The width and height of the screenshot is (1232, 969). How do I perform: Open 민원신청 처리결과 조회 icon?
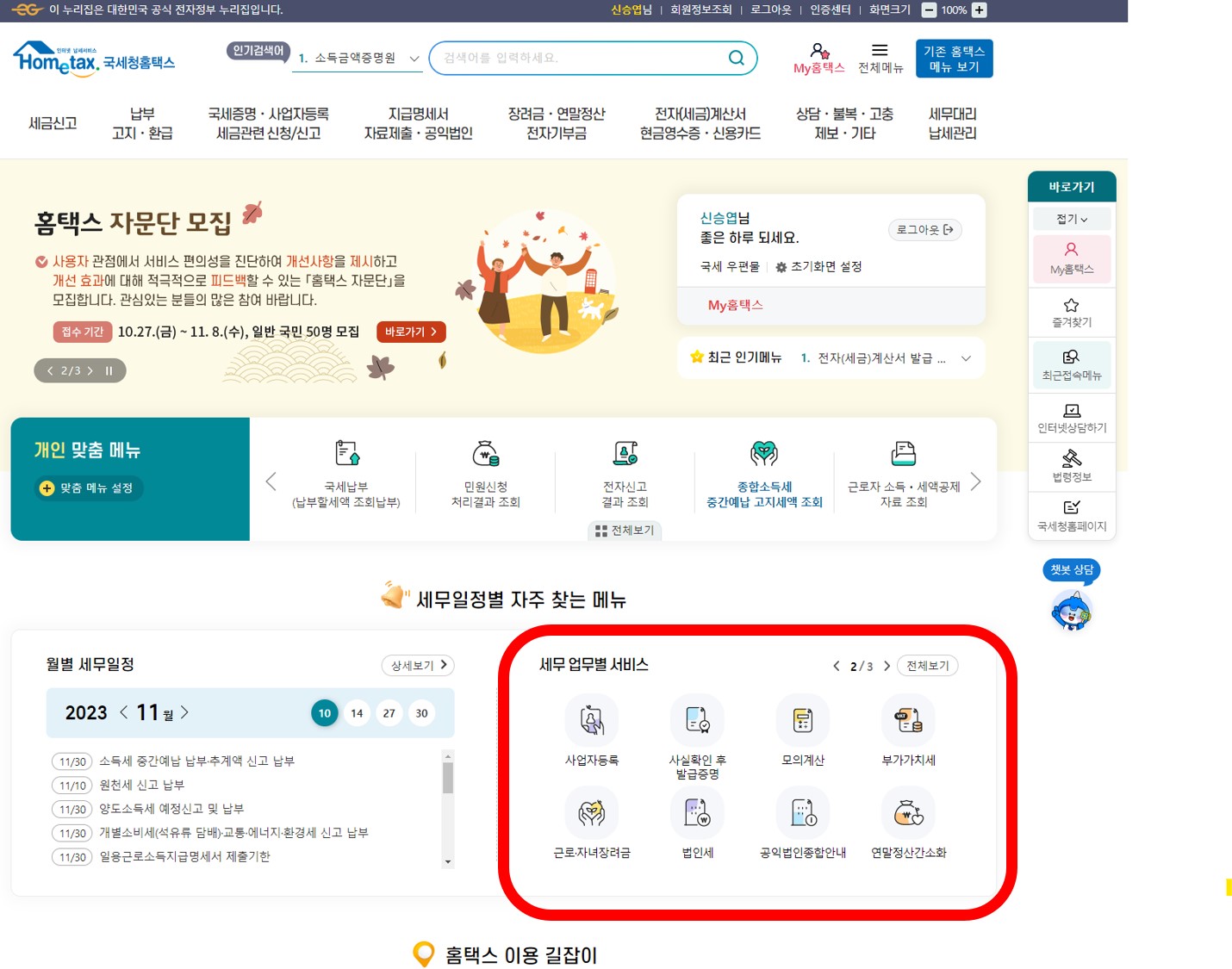pos(486,453)
